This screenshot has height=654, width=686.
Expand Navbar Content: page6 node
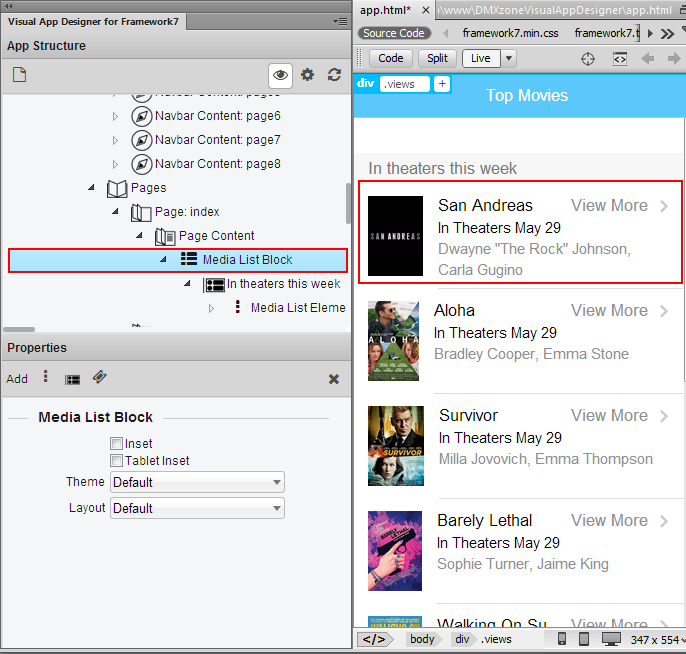click(115, 116)
